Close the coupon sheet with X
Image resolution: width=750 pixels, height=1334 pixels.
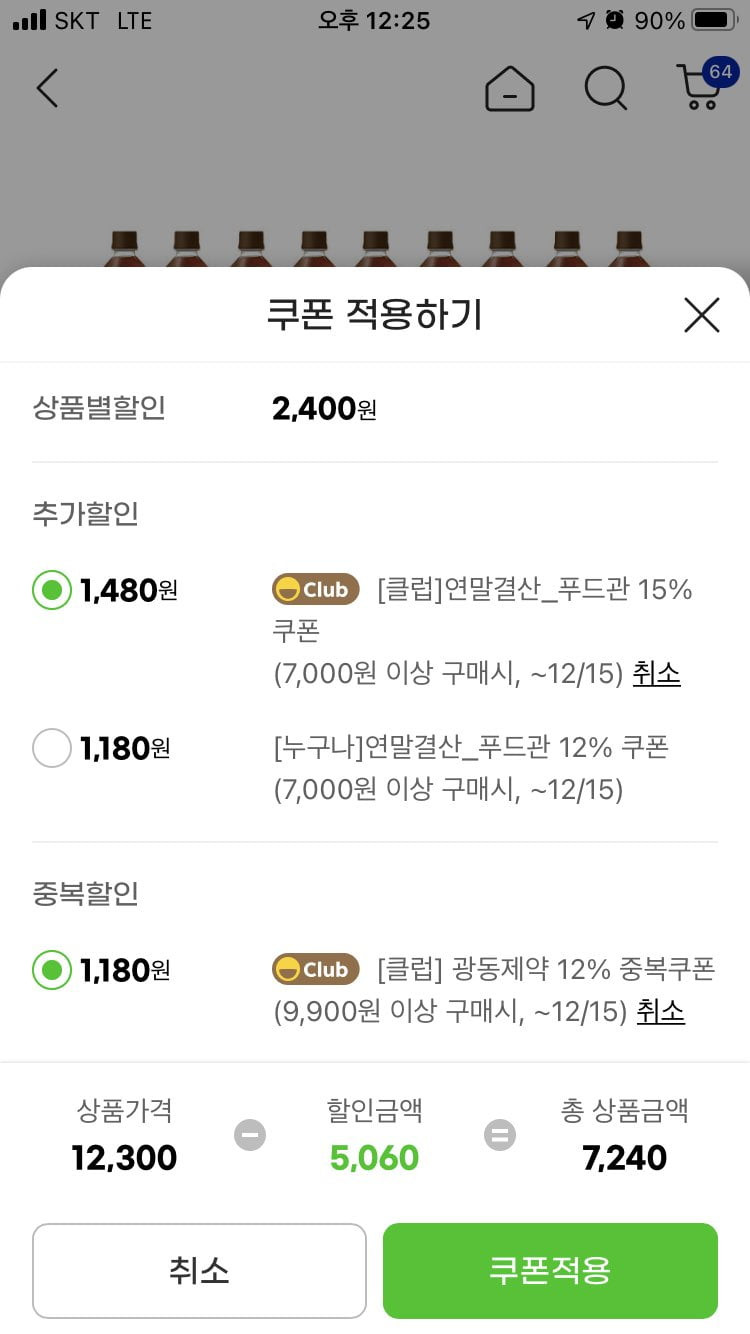(702, 316)
